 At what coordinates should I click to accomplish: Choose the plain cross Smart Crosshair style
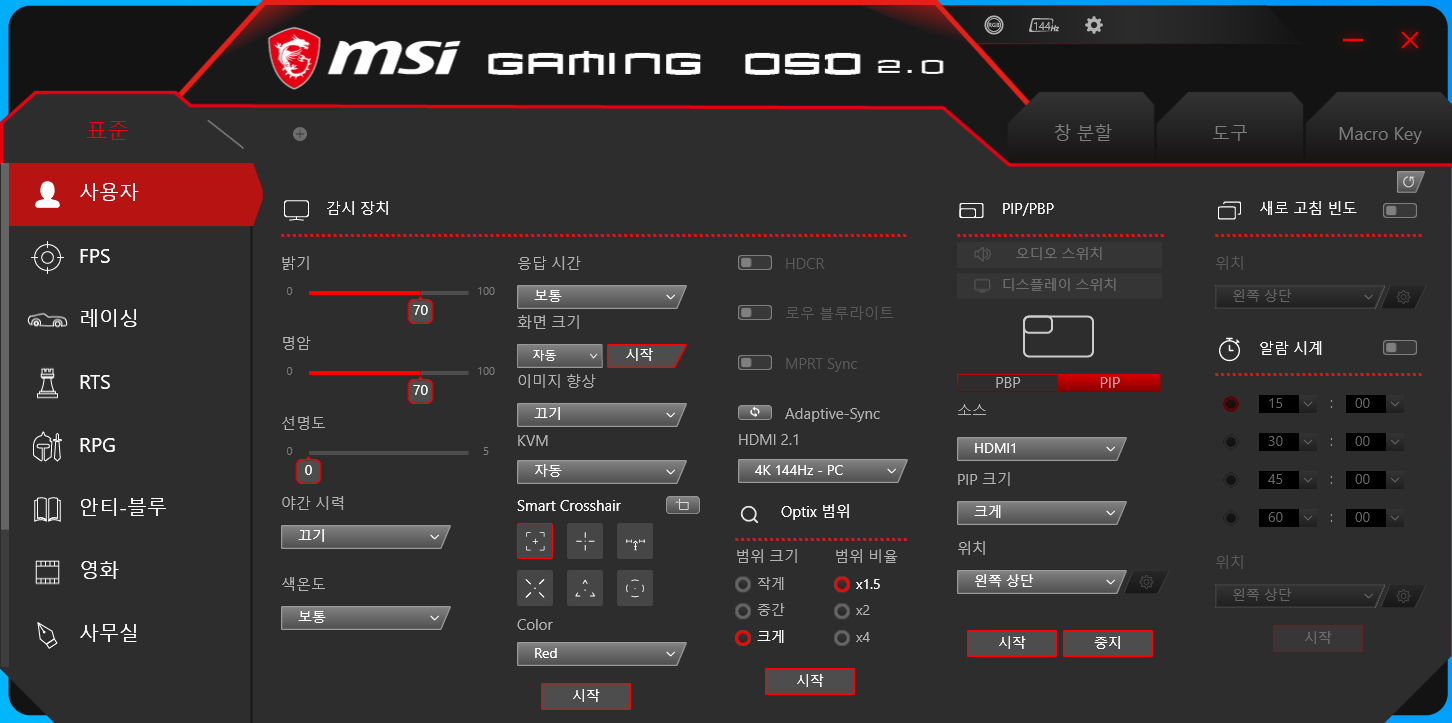click(585, 541)
